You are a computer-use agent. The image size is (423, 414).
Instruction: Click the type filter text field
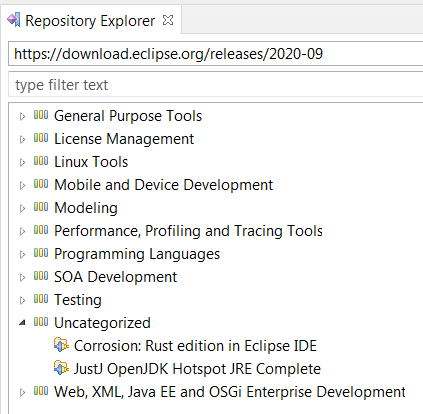point(216,85)
